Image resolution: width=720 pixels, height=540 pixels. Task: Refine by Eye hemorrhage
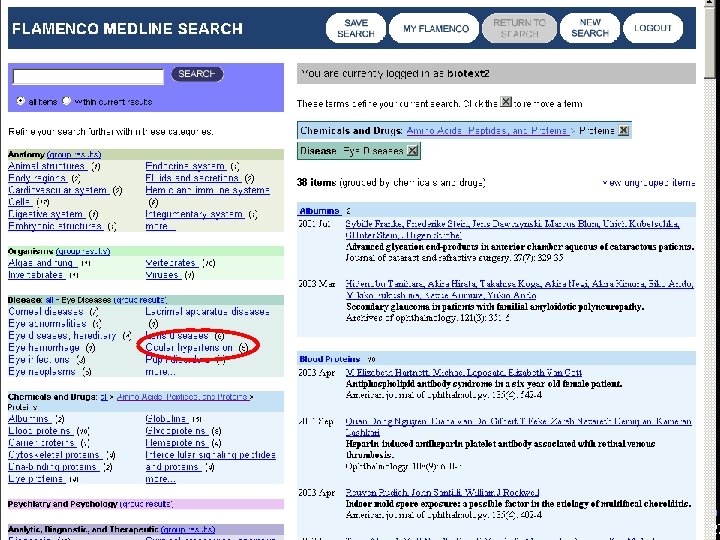[44, 347]
